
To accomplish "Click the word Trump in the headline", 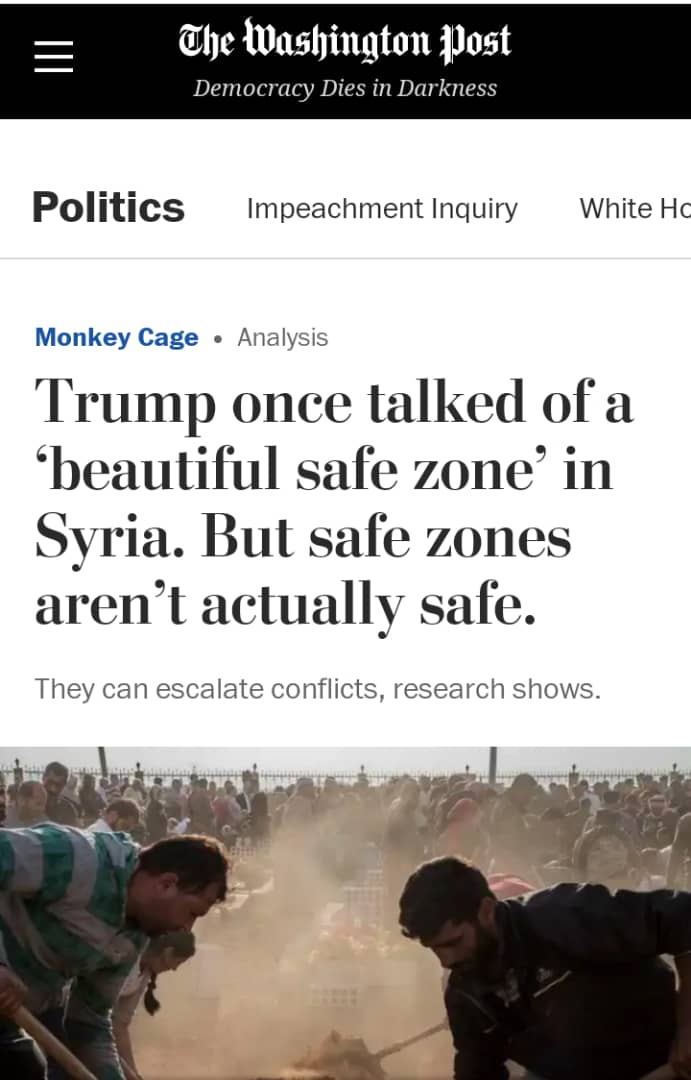I will coord(125,402).
